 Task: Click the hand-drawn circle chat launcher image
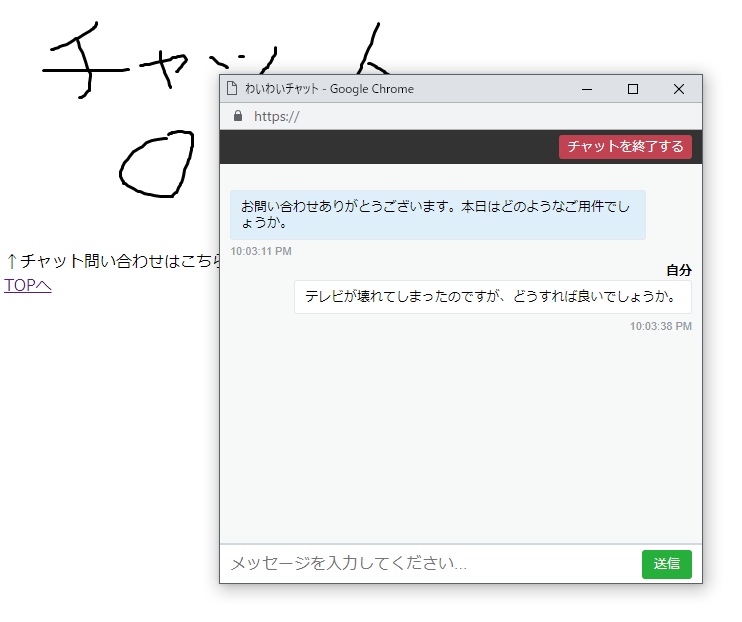(157, 164)
